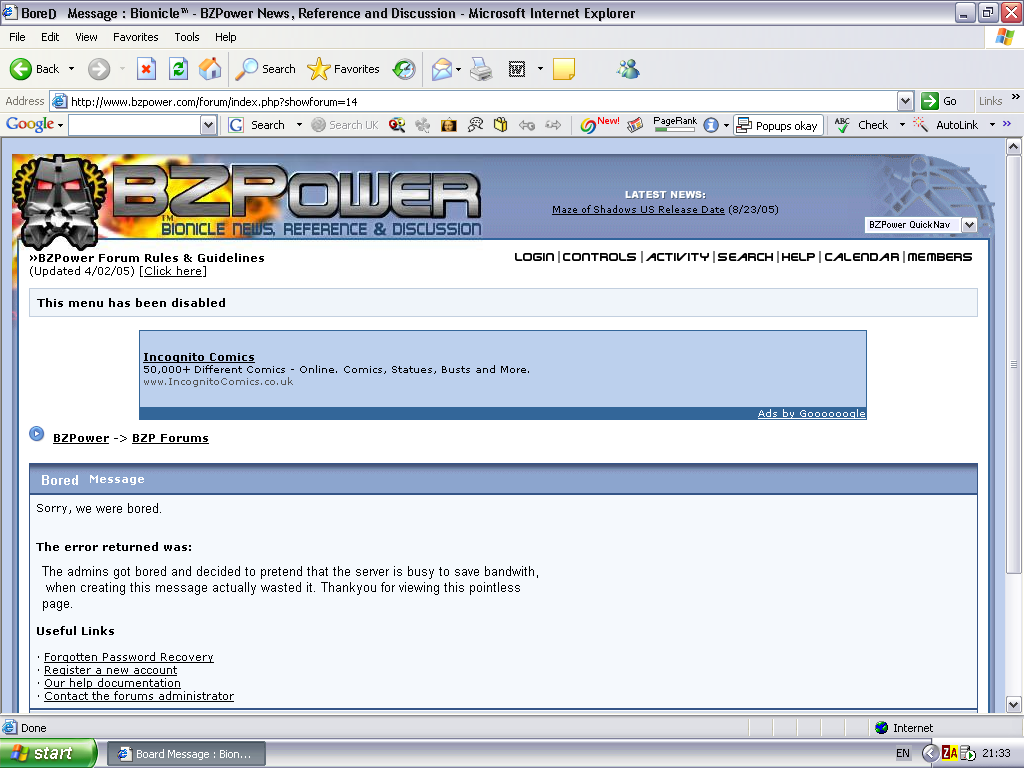Open the Favorites star panel

(x=343, y=69)
